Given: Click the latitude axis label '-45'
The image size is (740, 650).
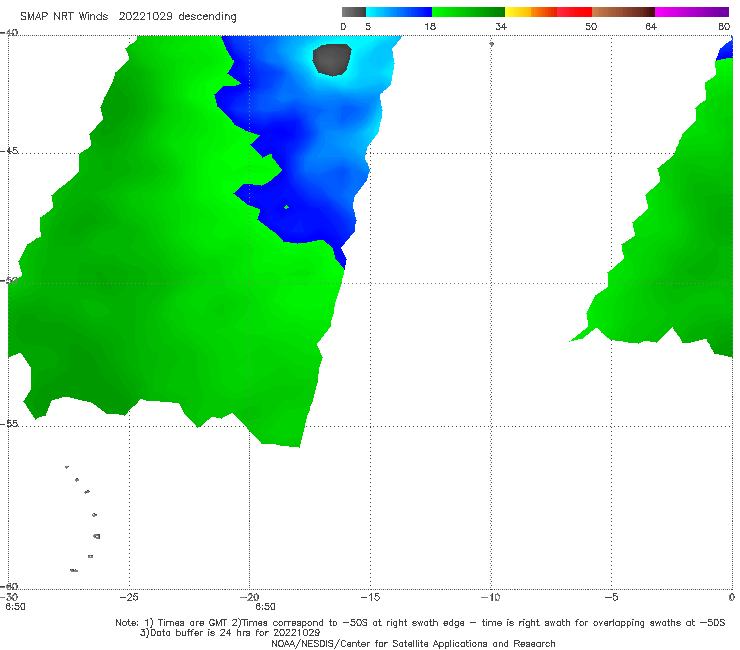Looking at the screenshot, I should (x=9, y=151).
